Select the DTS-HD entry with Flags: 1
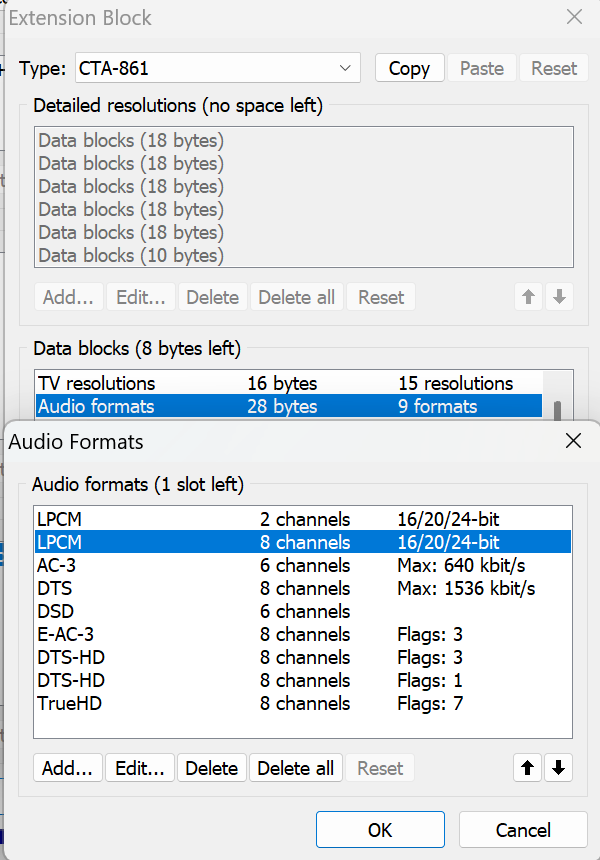The image size is (600, 860). pos(300,680)
